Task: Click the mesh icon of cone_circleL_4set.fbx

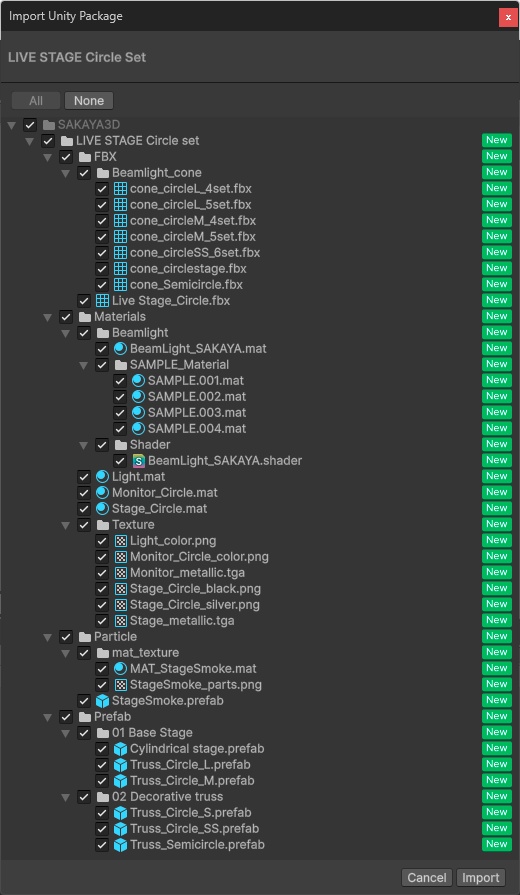Action: (120, 188)
